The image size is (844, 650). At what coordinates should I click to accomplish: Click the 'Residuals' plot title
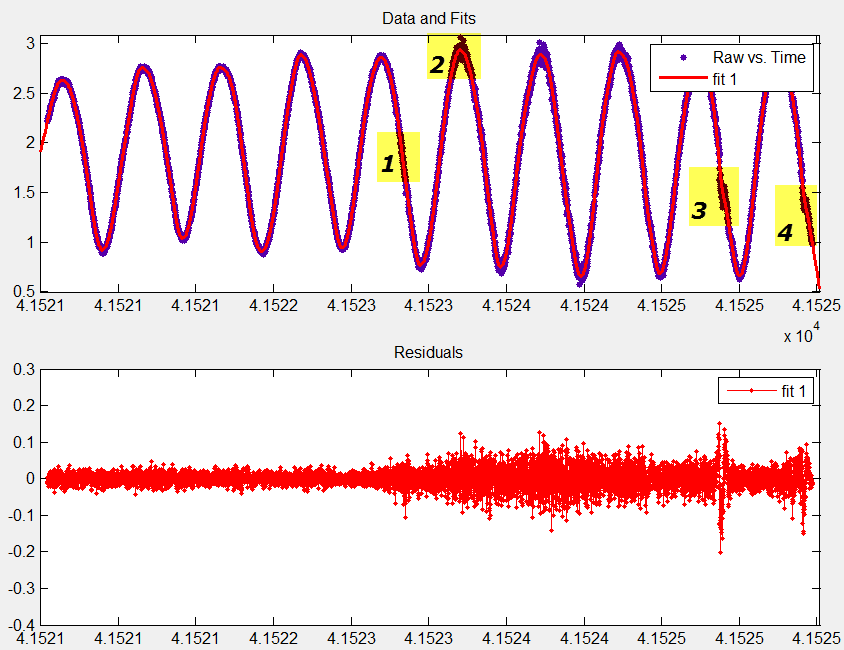[x=428, y=352]
